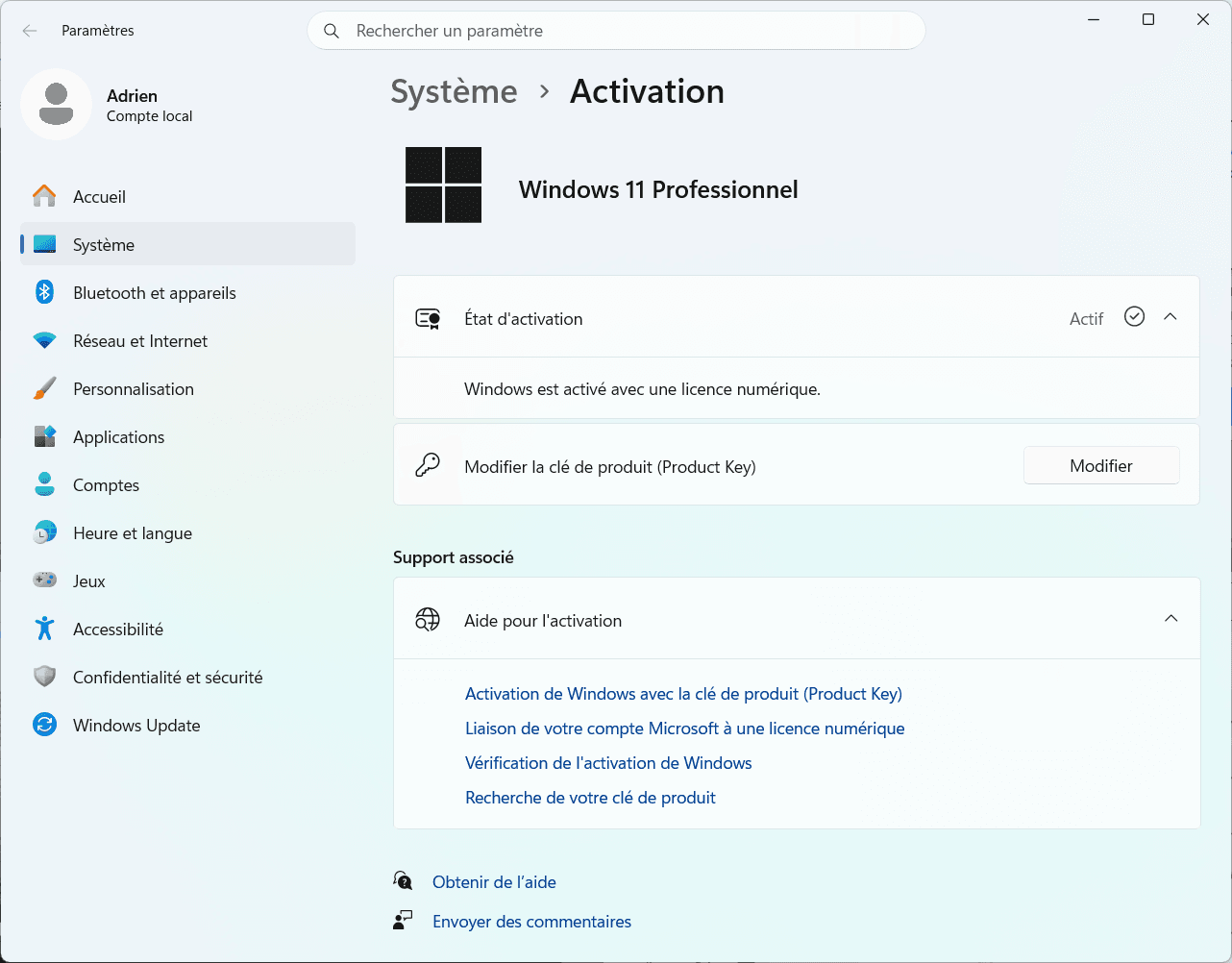Collapse the État d'activation section
This screenshot has width=1232, height=963.
1170,316
